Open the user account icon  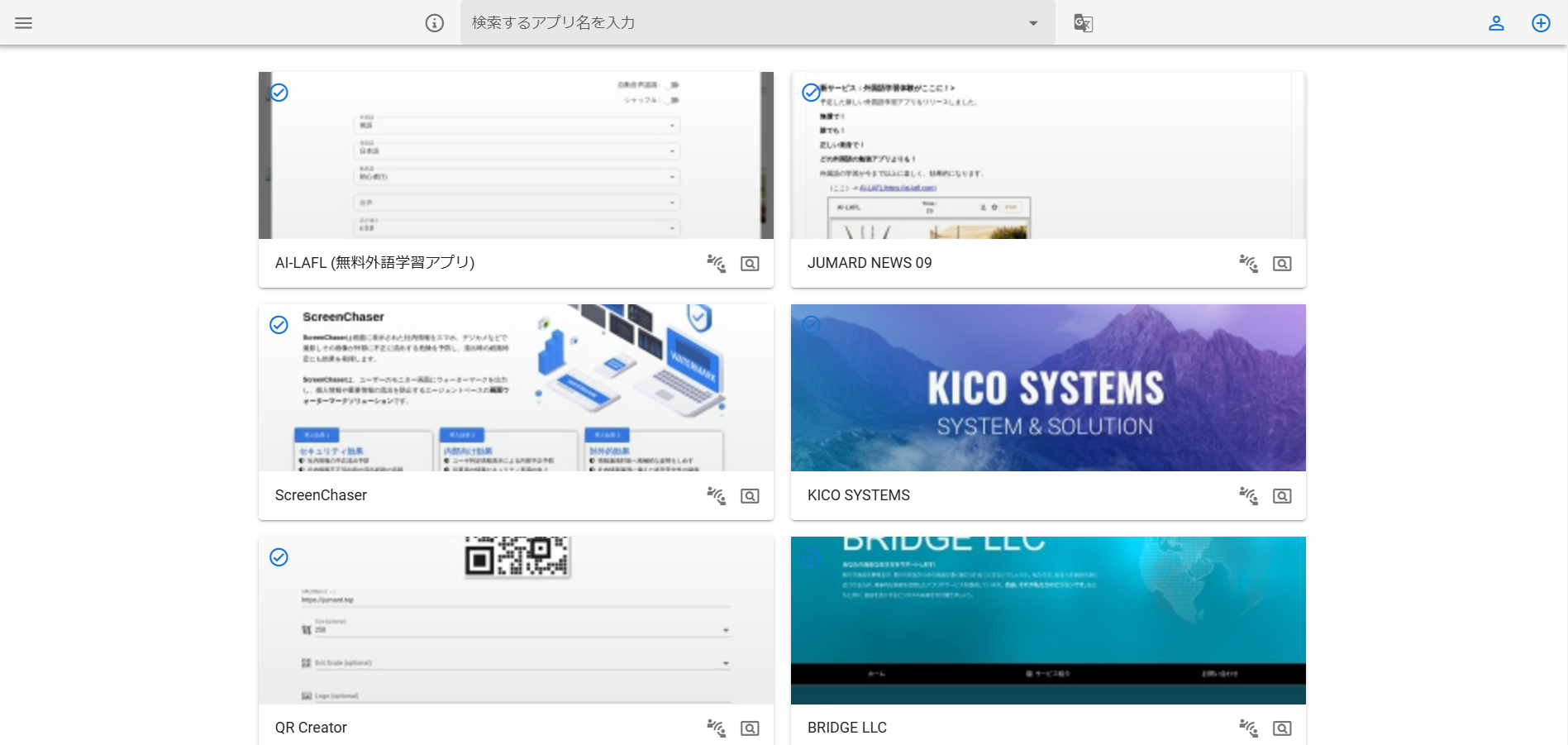pos(1496,23)
